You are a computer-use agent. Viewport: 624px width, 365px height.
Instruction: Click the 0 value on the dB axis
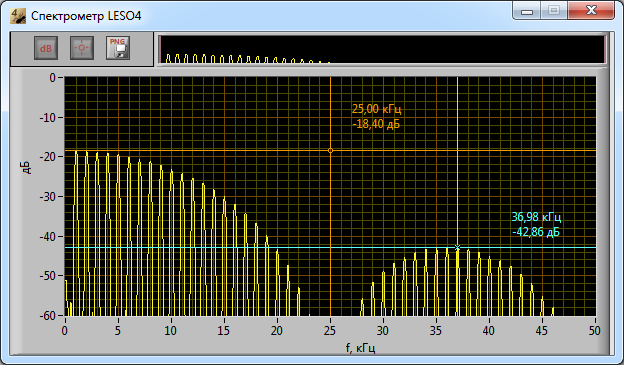(53, 78)
